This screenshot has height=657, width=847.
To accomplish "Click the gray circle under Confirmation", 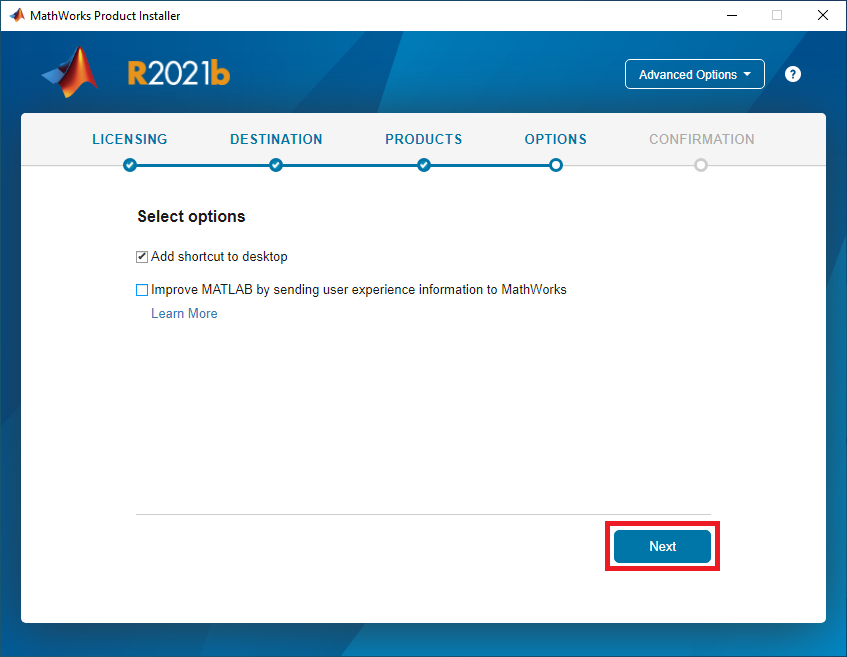I will click(x=701, y=165).
